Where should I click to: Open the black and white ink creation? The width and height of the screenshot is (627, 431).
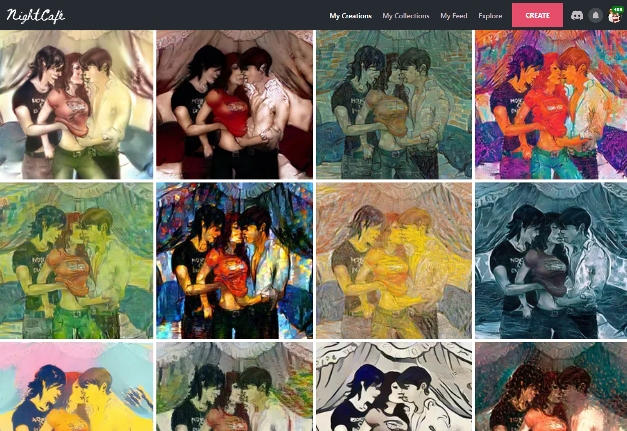click(394, 387)
